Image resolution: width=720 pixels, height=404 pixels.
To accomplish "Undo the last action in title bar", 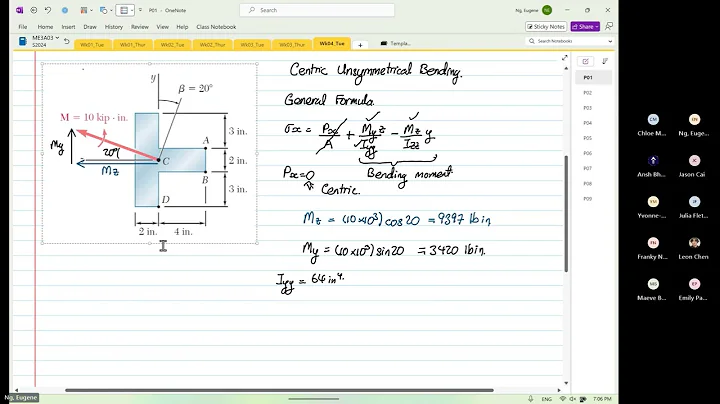I will (48, 10).
